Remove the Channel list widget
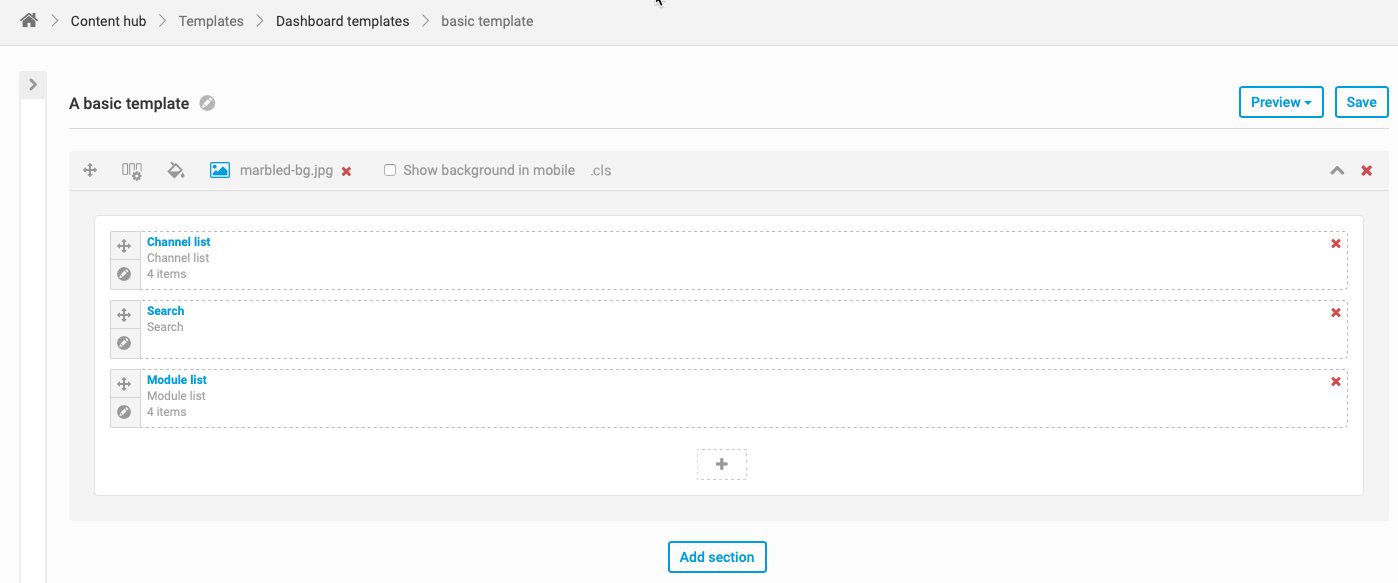 coord(1336,244)
